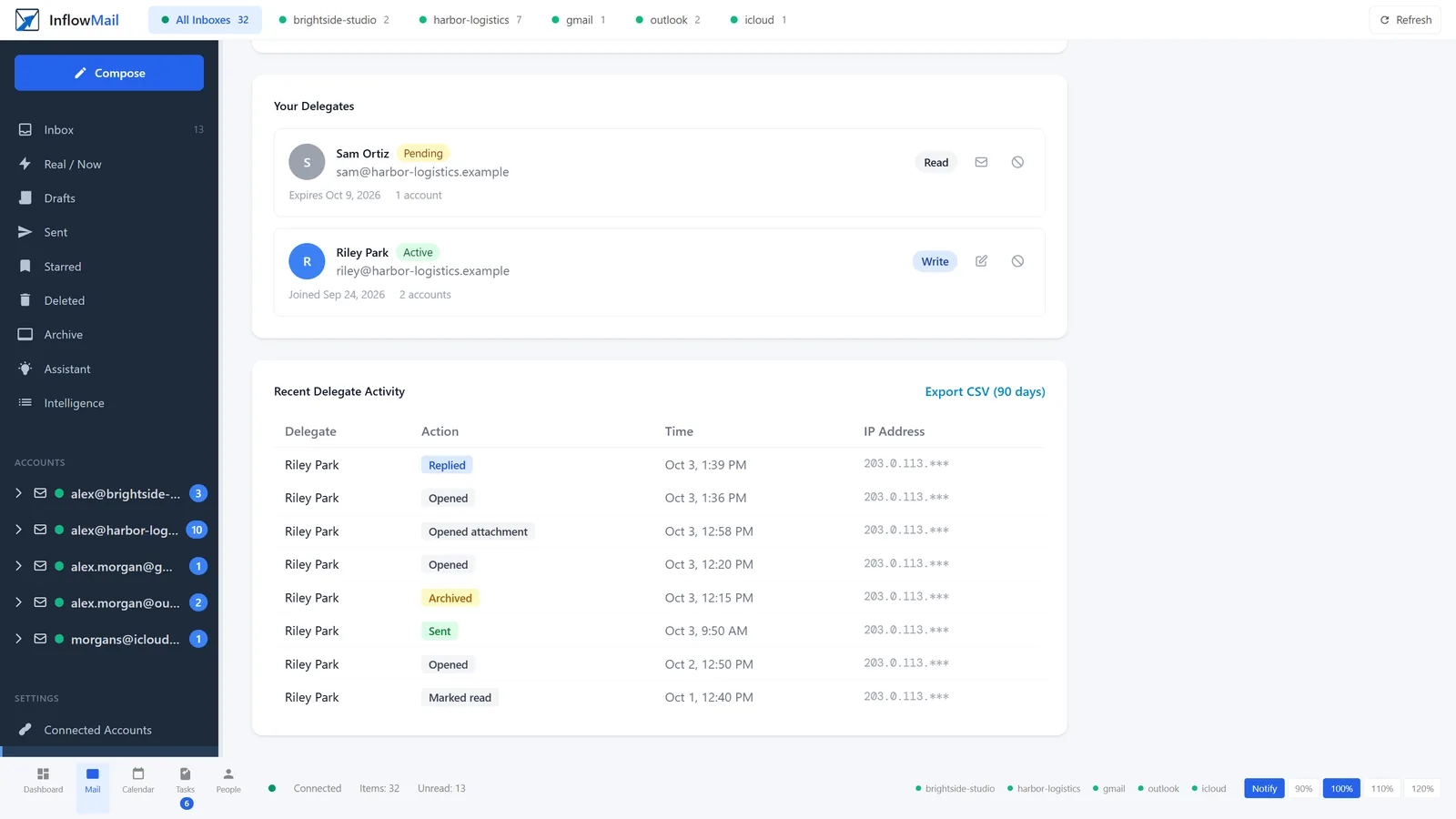Toggle the Notify button
The image size is (1456, 819).
[x=1264, y=789]
